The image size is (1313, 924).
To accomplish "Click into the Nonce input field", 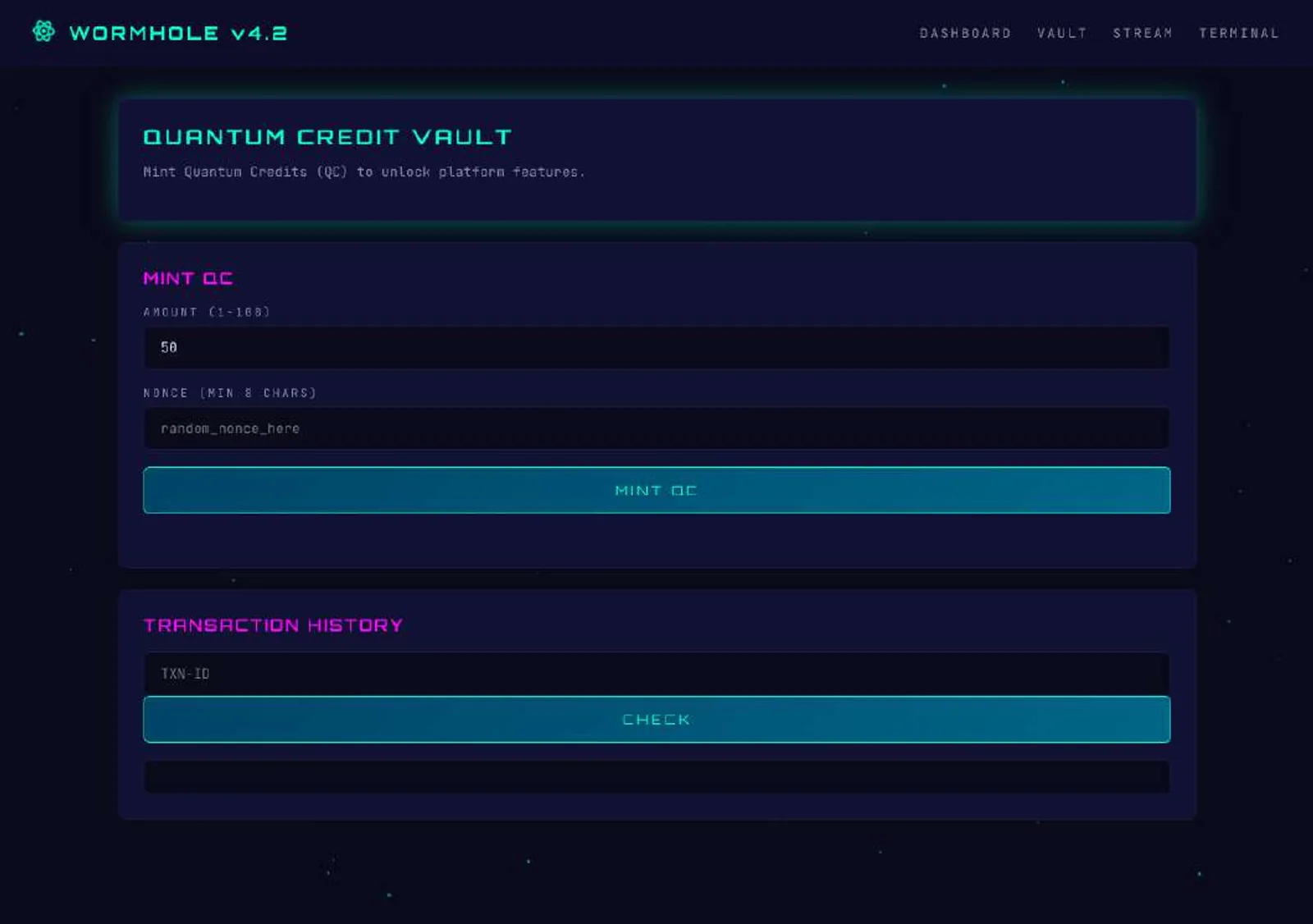I will point(656,428).
